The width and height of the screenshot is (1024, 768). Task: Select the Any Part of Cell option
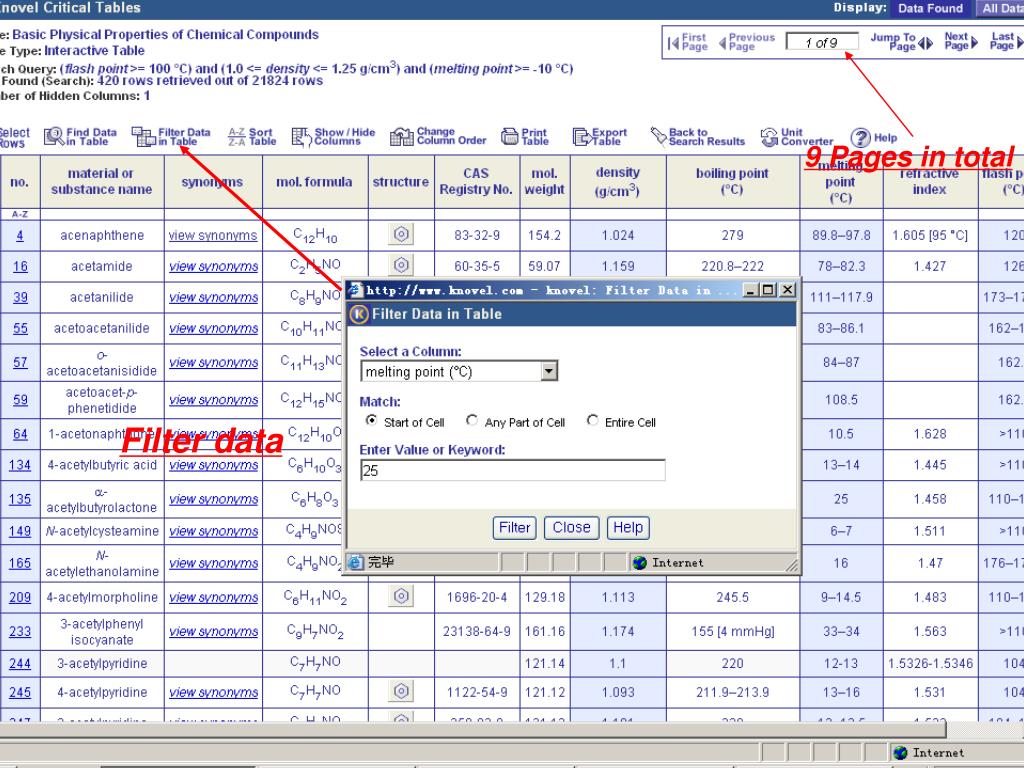point(472,421)
